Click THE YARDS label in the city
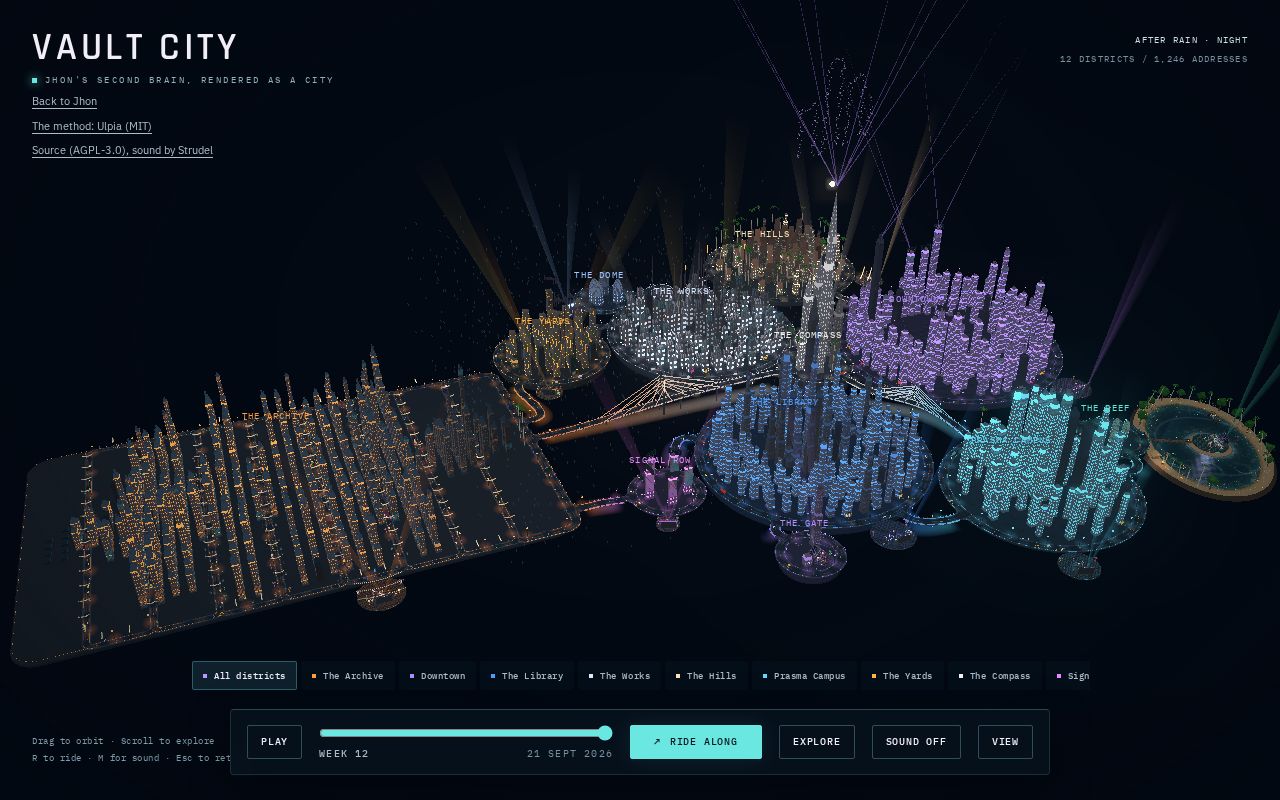1280x800 pixels. [543, 322]
